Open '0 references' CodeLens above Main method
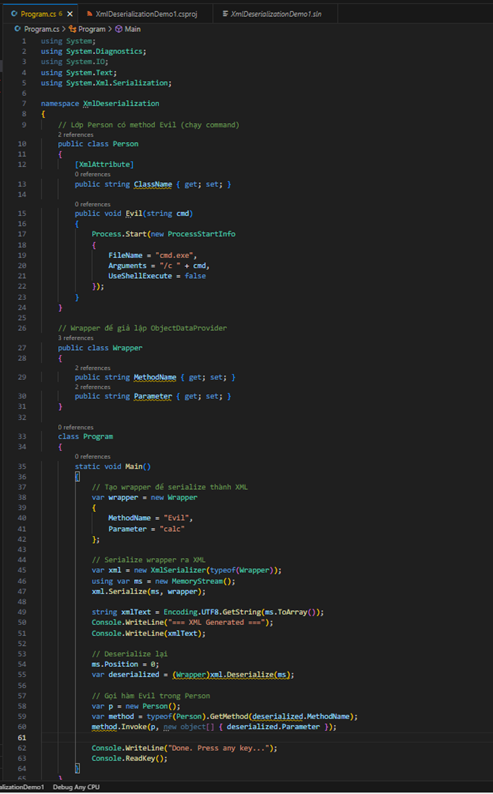 [93, 456]
